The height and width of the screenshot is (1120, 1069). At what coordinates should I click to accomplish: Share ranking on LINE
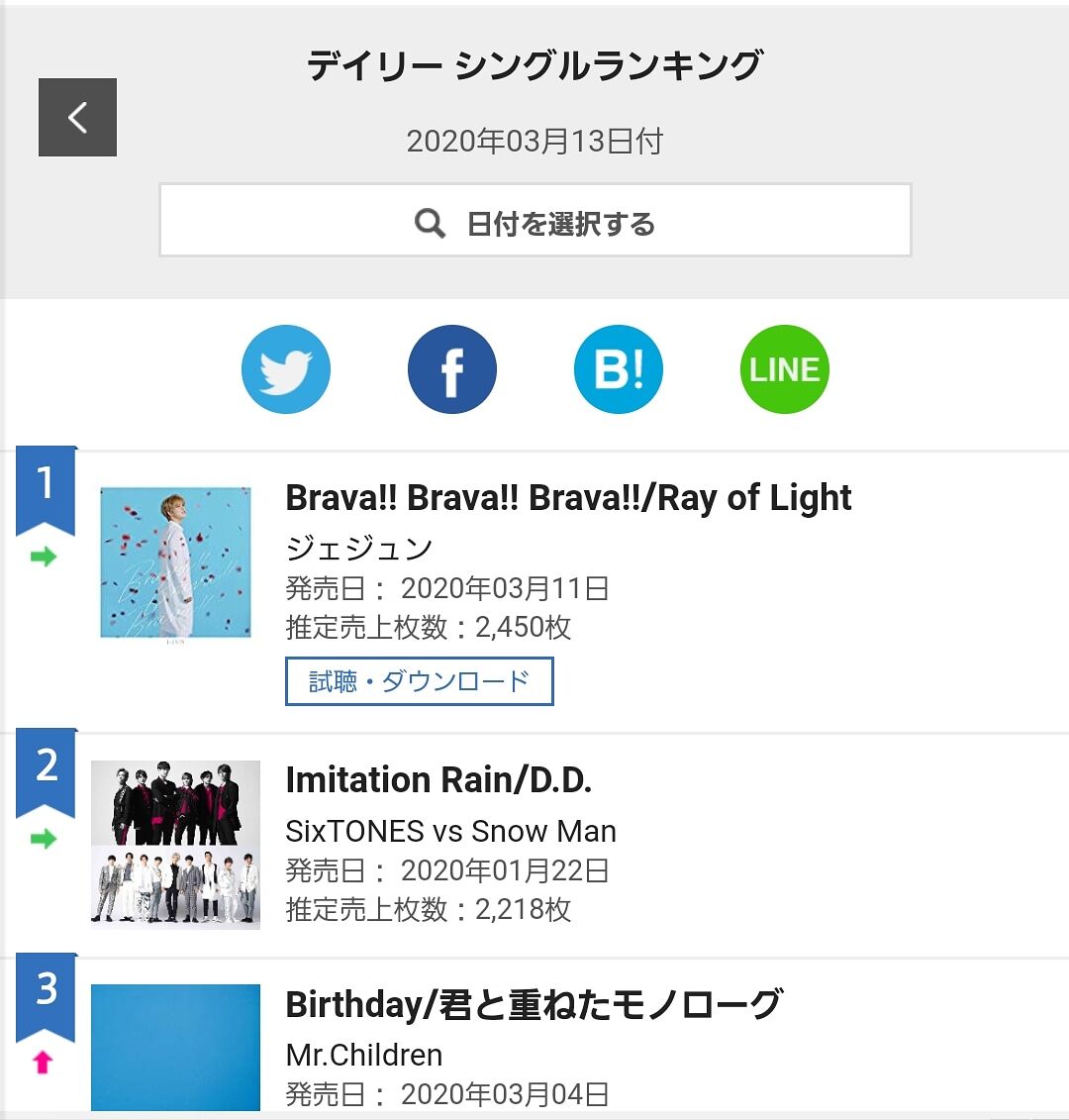point(785,369)
